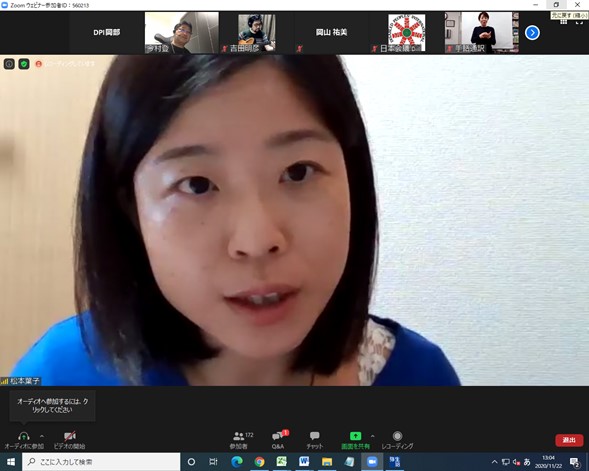Select the sign language interpreter thumbnail
Viewport: 589px width, 471px height.
pyautogui.click(x=482, y=32)
